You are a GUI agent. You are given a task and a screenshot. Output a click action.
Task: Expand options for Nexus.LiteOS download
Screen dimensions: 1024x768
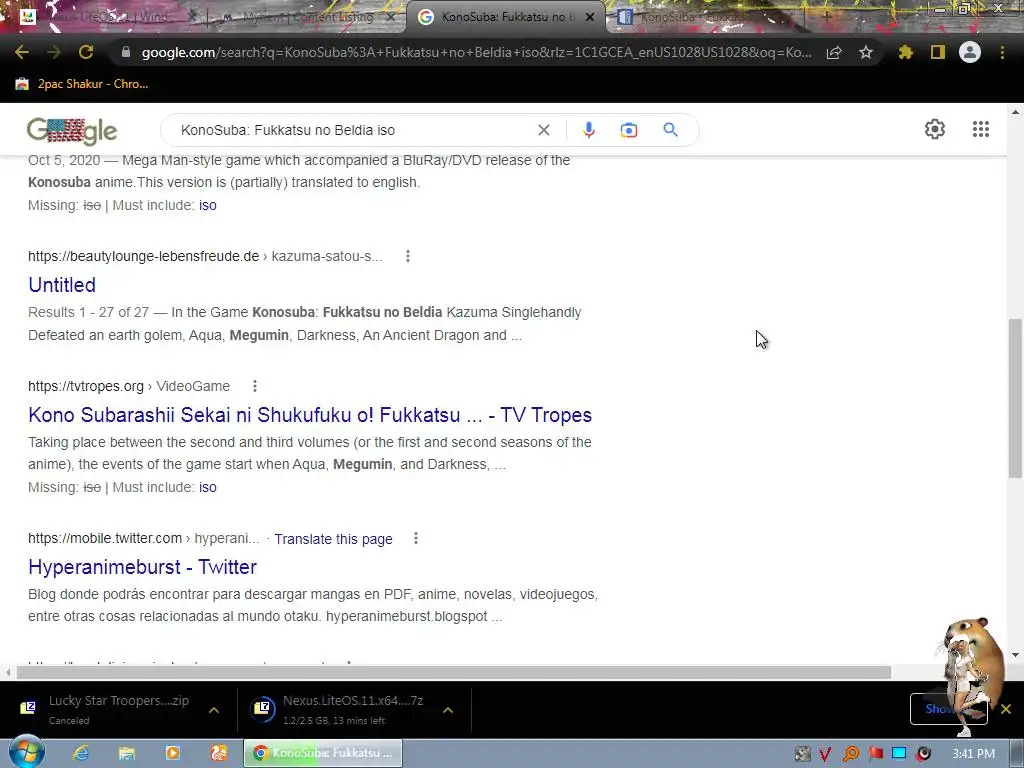448,710
